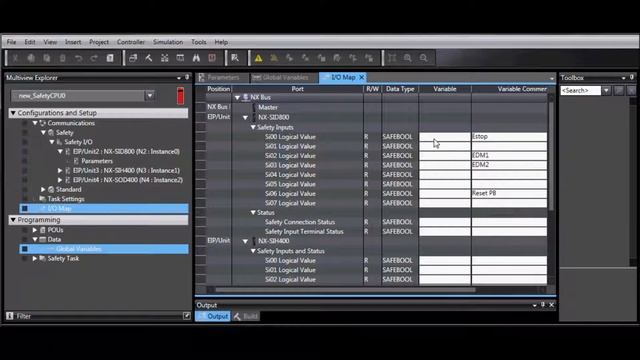Click the Zoom Out magnifier icon

point(424,58)
